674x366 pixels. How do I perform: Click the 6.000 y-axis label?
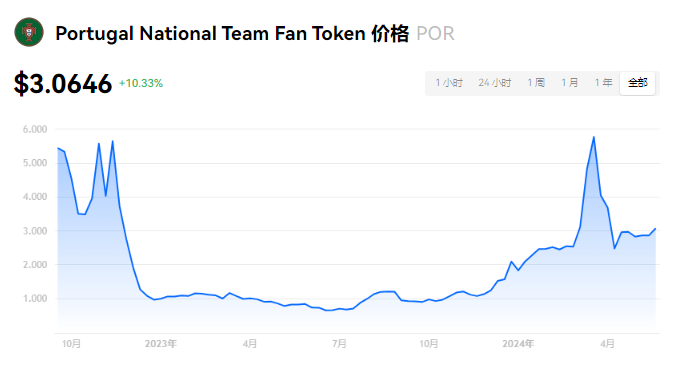click(35, 129)
